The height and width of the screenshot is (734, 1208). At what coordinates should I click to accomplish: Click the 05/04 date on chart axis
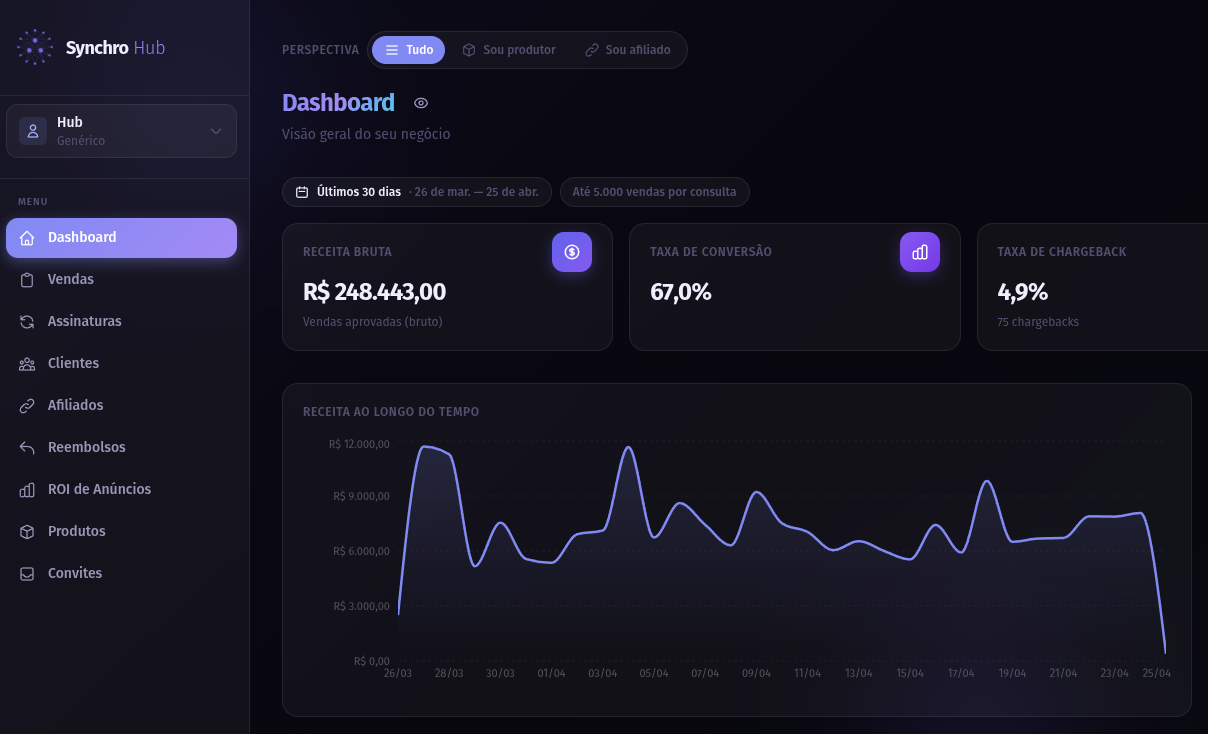click(x=654, y=674)
